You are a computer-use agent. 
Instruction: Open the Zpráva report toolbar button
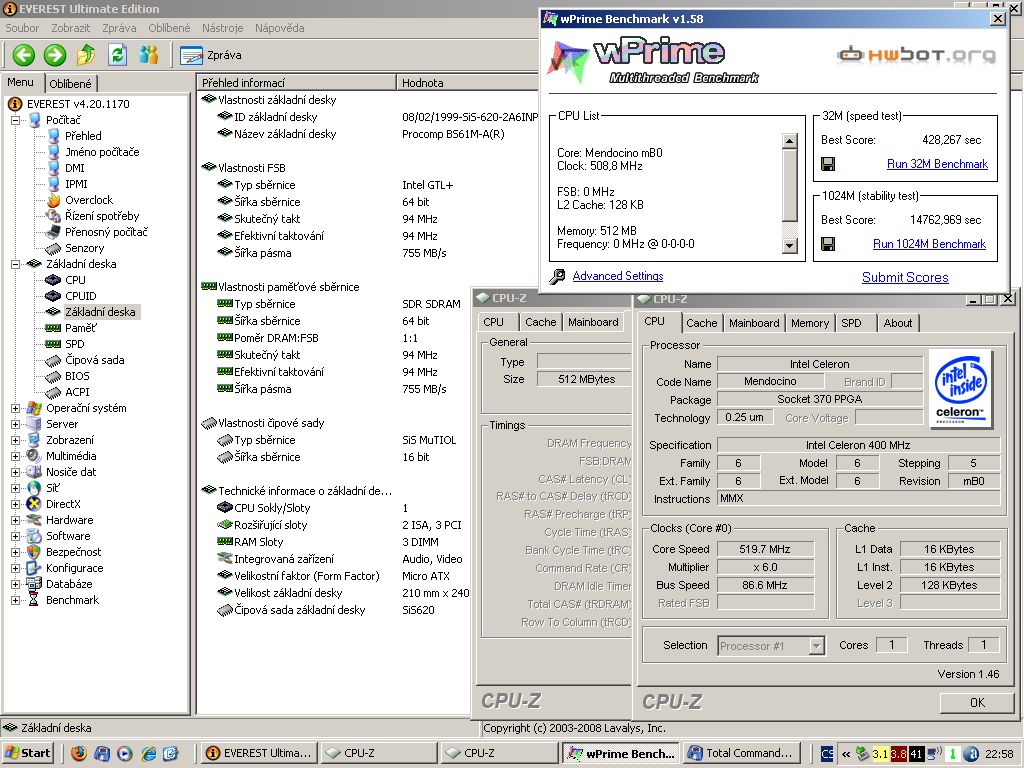(210, 56)
